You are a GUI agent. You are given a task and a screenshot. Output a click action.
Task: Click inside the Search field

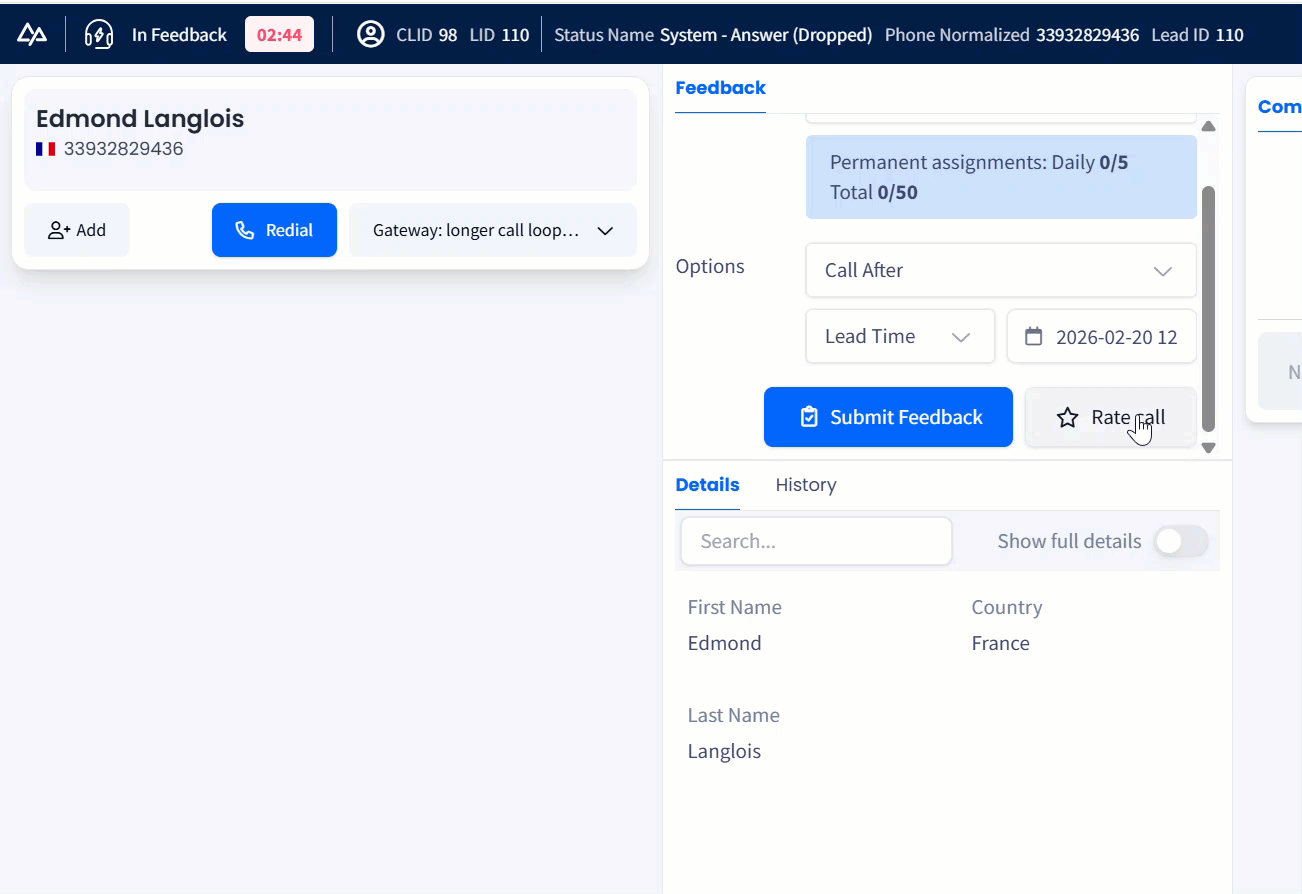click(816, 541)
